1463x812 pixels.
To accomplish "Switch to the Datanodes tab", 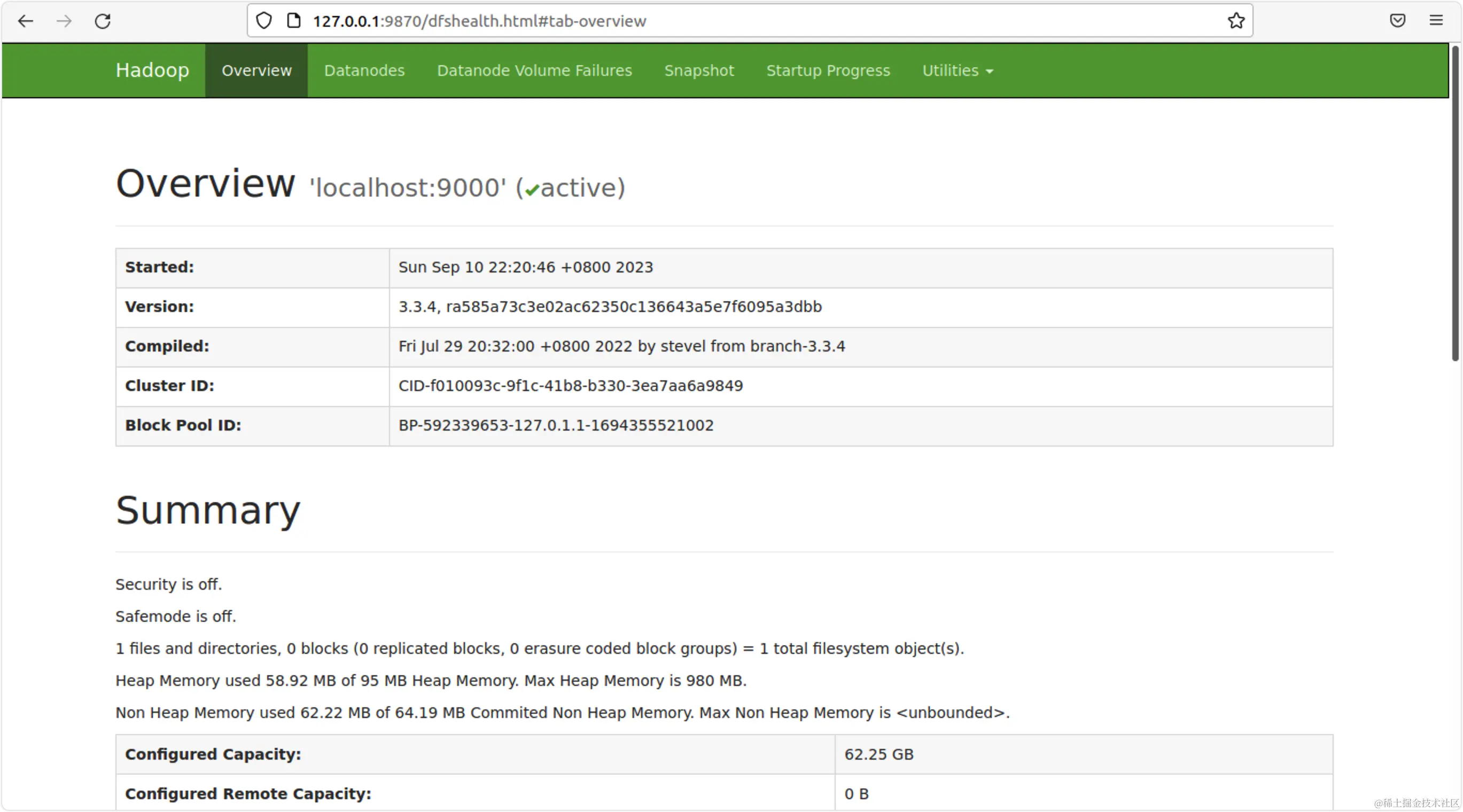I will click(x=364, y=71).
